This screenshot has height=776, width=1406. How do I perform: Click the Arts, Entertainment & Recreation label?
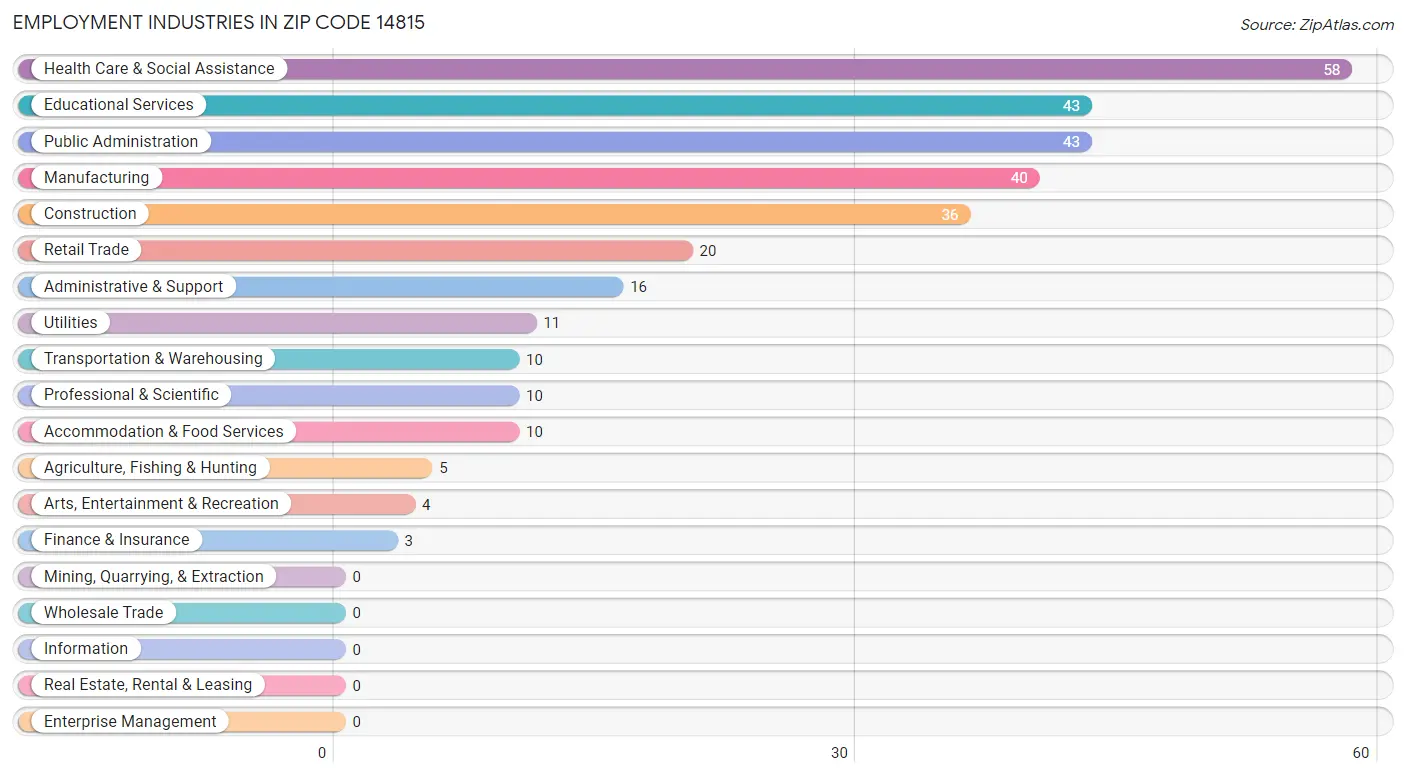161,504
